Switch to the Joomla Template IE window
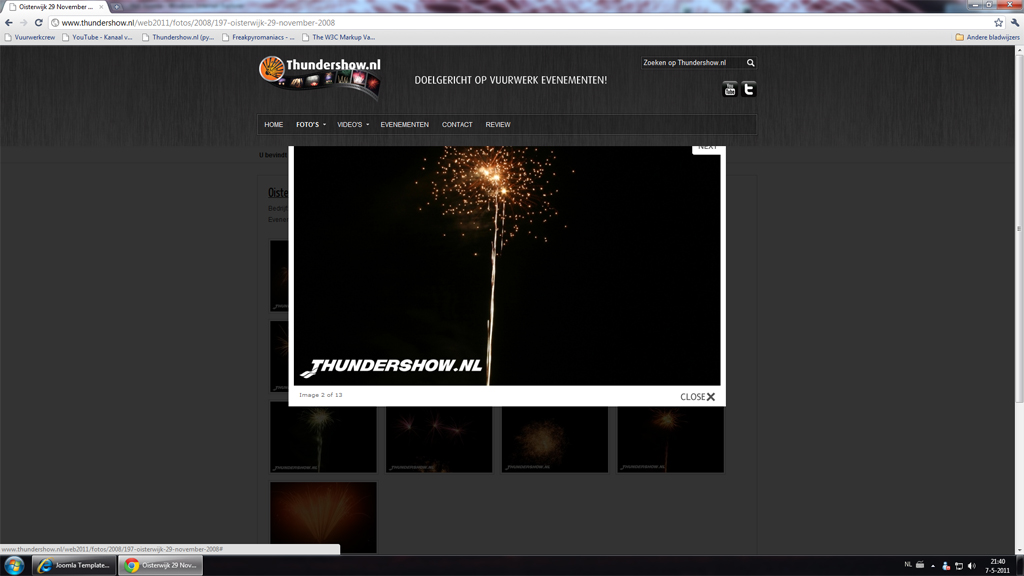 [x=74, y=566]
